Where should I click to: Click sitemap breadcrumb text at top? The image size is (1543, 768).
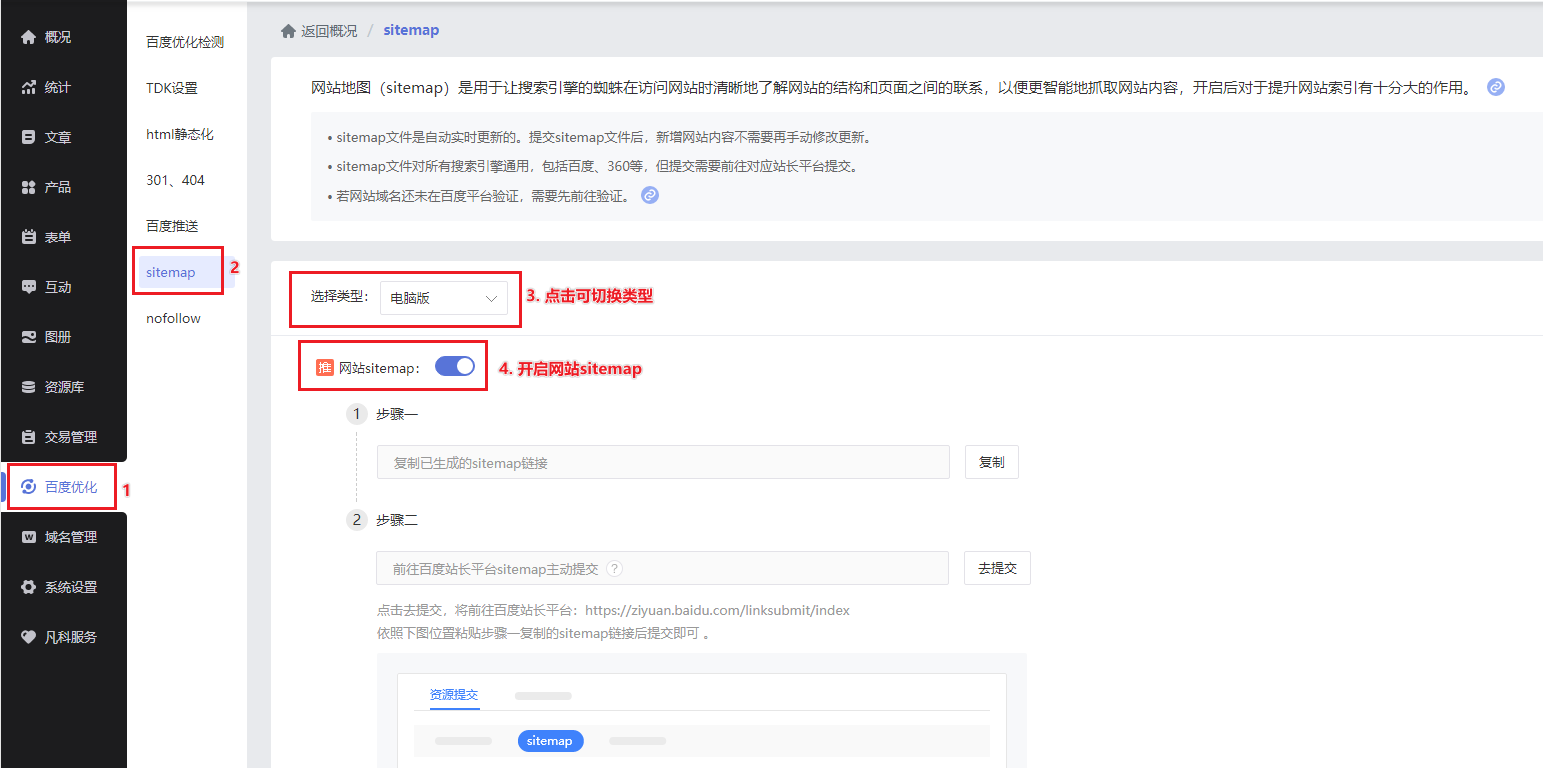(x=411, y=30)
